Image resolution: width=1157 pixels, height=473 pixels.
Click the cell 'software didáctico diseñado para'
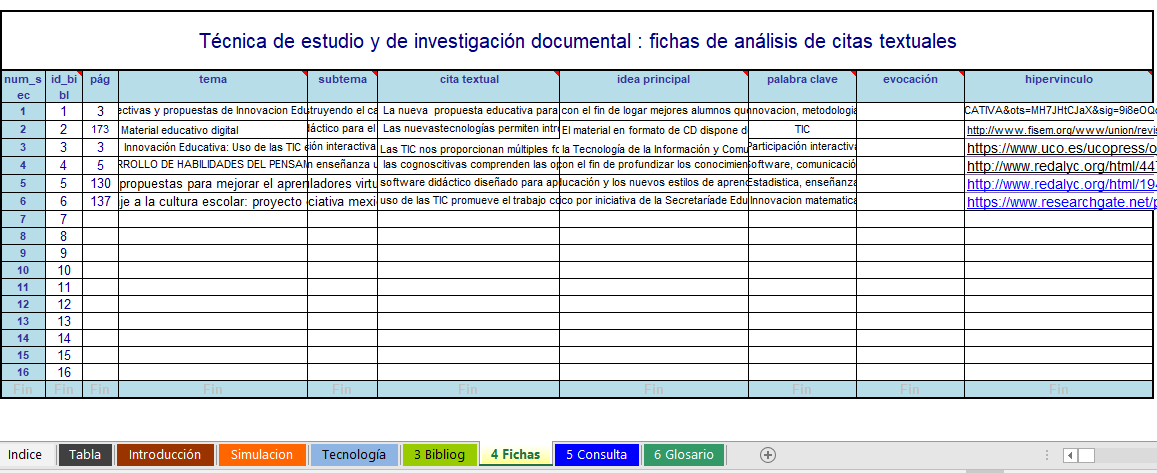click(x=469, y=183)
